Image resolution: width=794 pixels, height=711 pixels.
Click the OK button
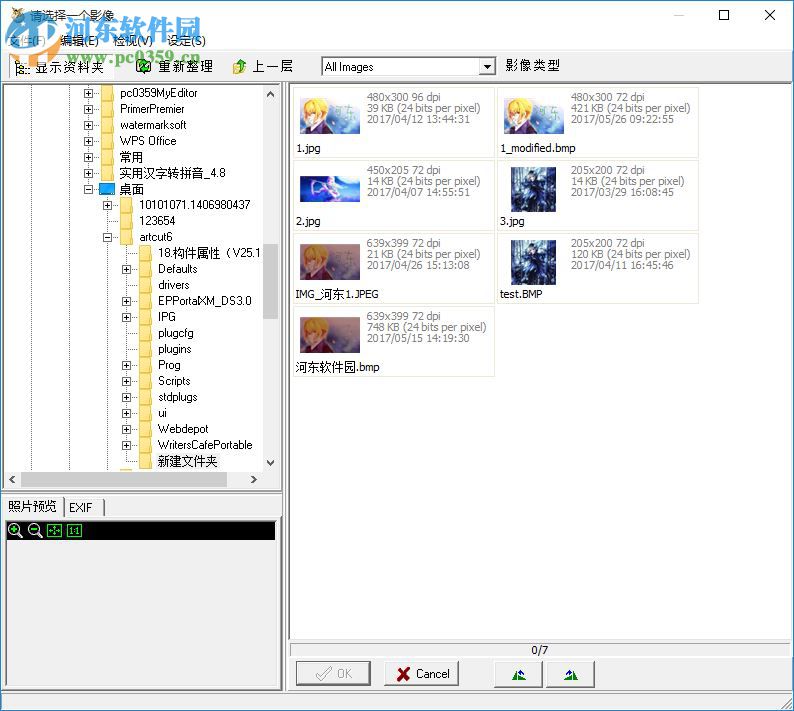click(333, 674)
